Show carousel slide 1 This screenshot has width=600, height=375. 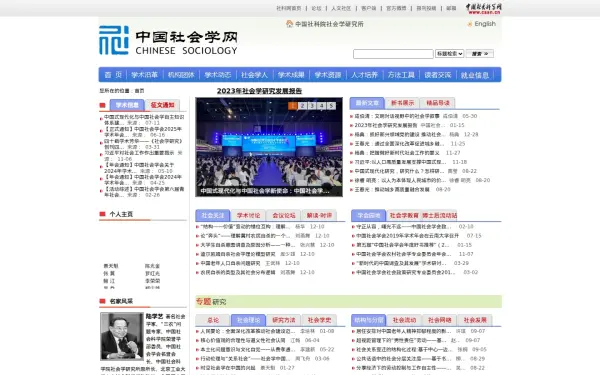pyautogui.click(x=293, y=106)
